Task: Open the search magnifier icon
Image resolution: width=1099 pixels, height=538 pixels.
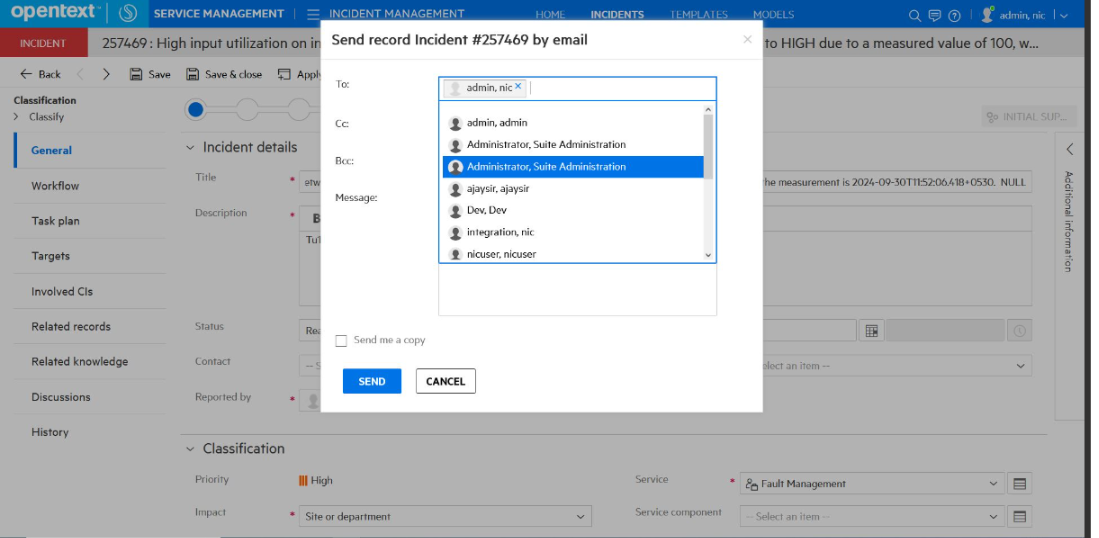Action: 915,15
